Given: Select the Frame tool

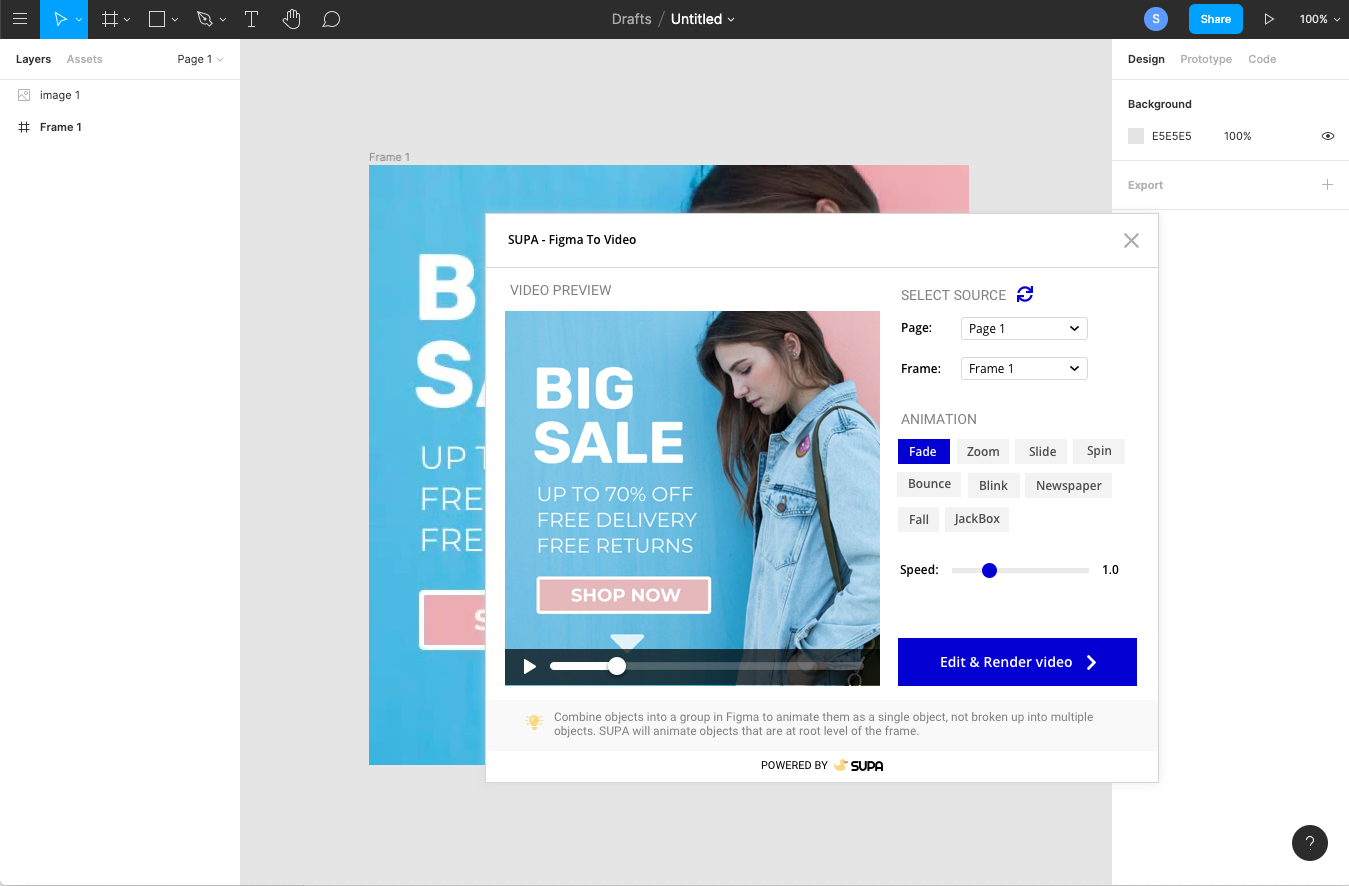Looking at the screenshot, I should coord(110,19).
